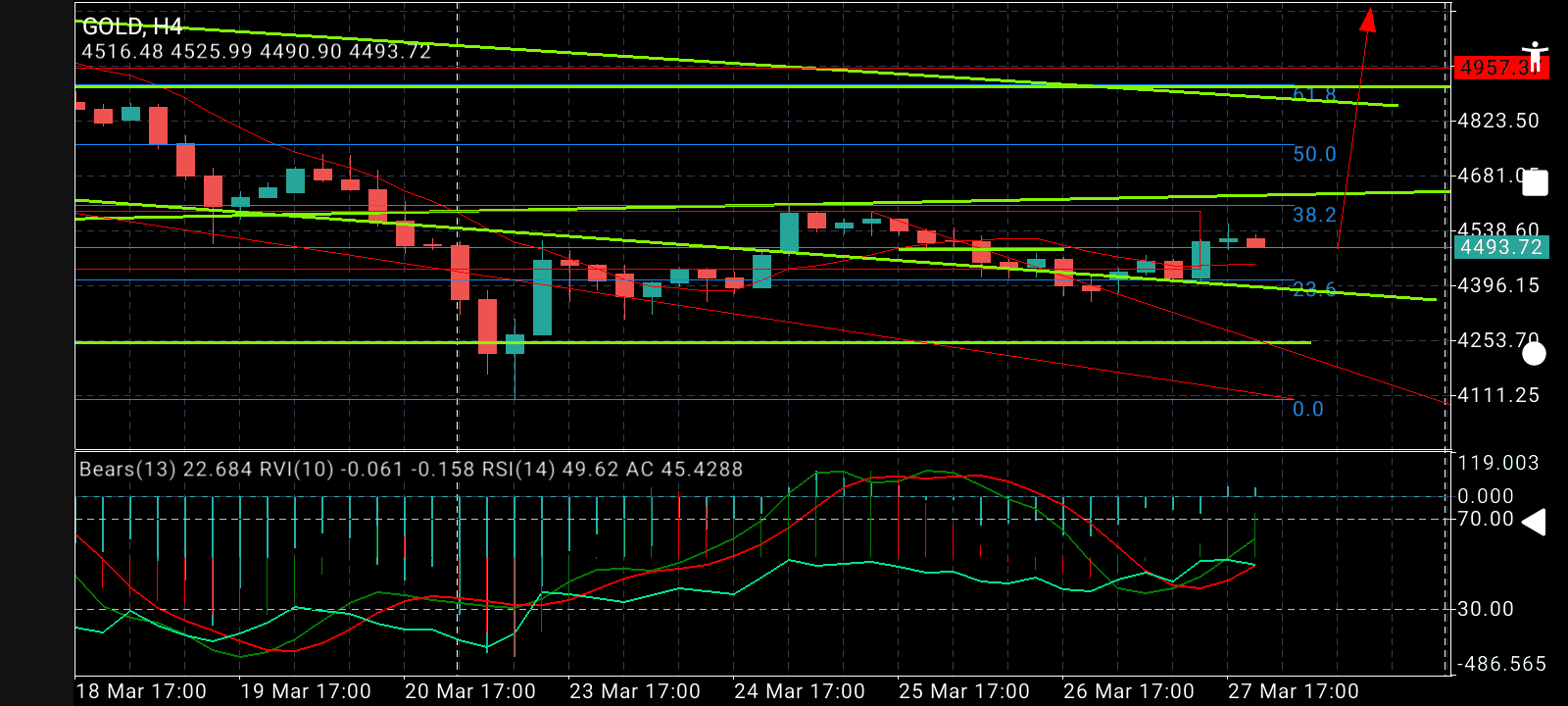The image size is (1568, 706).
Task: Click the teal current price tag 4493.72
Action: 1501,247
